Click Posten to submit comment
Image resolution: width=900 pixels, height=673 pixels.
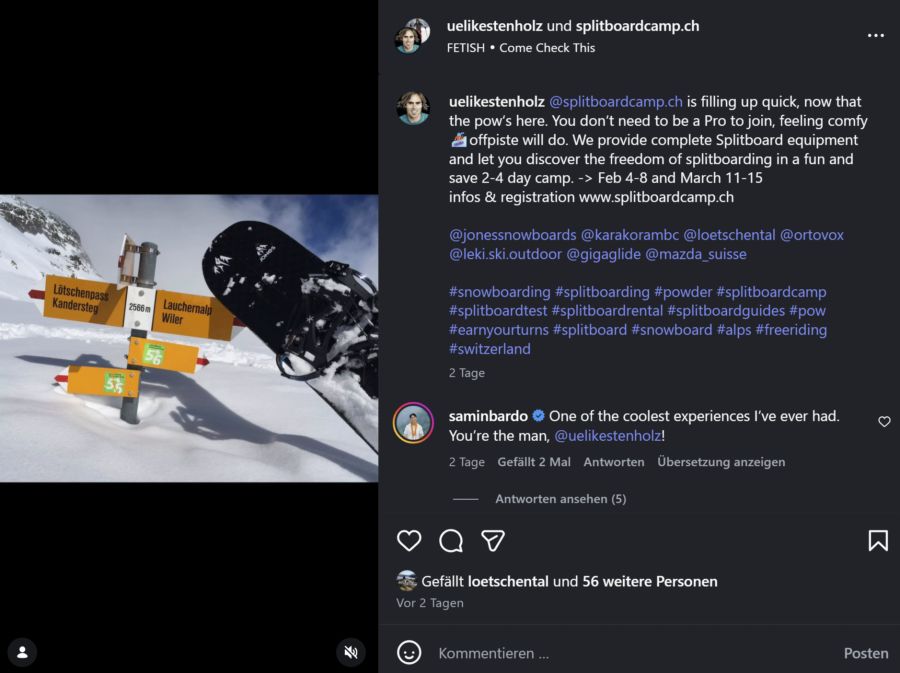[x=865, y=653]
